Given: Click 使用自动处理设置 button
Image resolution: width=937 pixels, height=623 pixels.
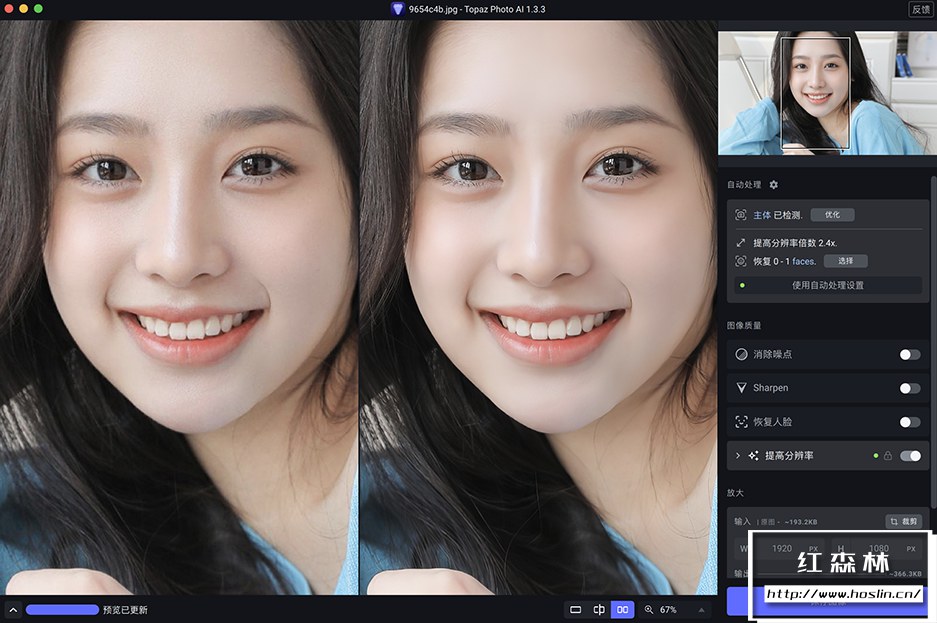Looking at the screenshot, I should pos(828,286).
